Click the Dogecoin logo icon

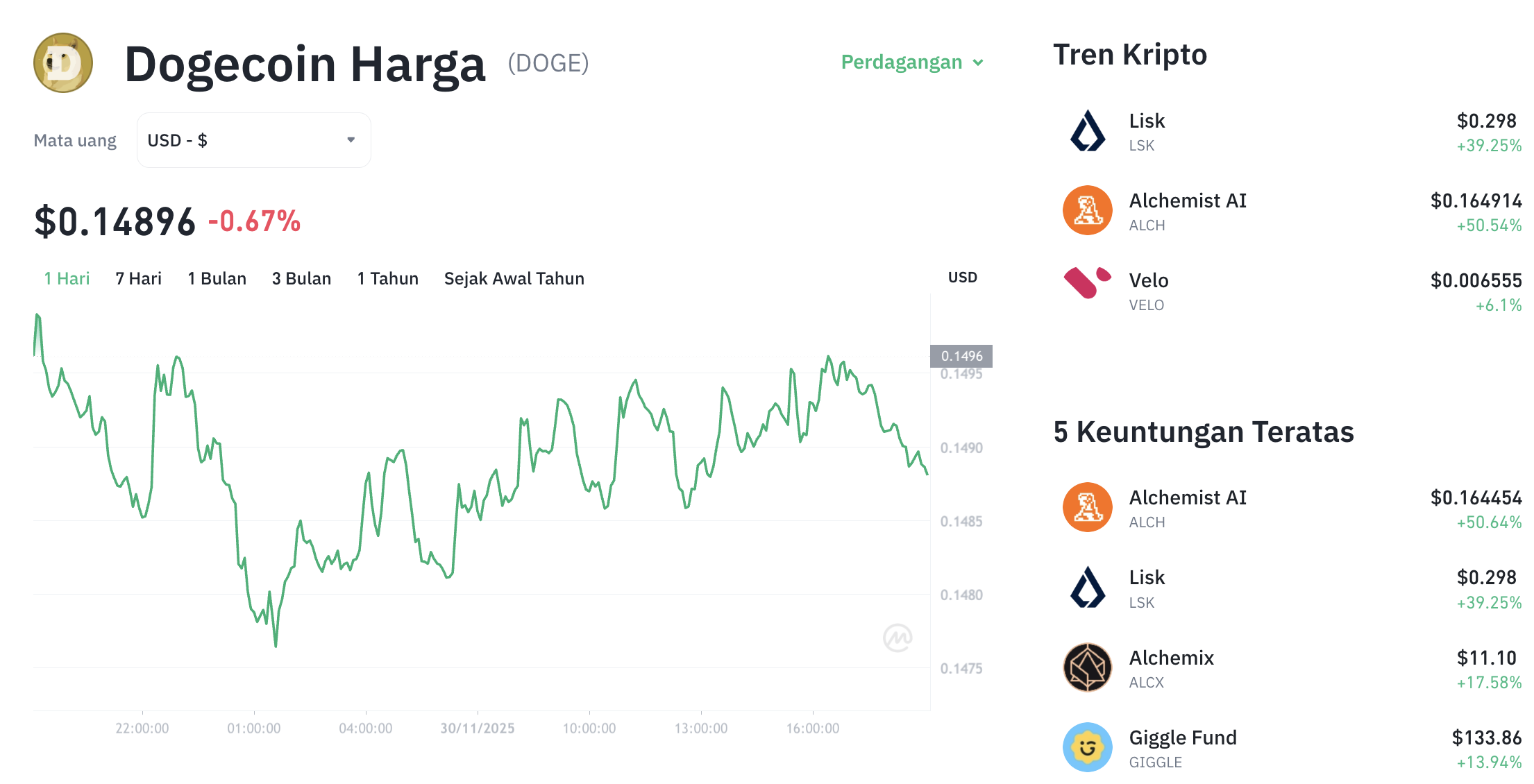pos(62,62)
